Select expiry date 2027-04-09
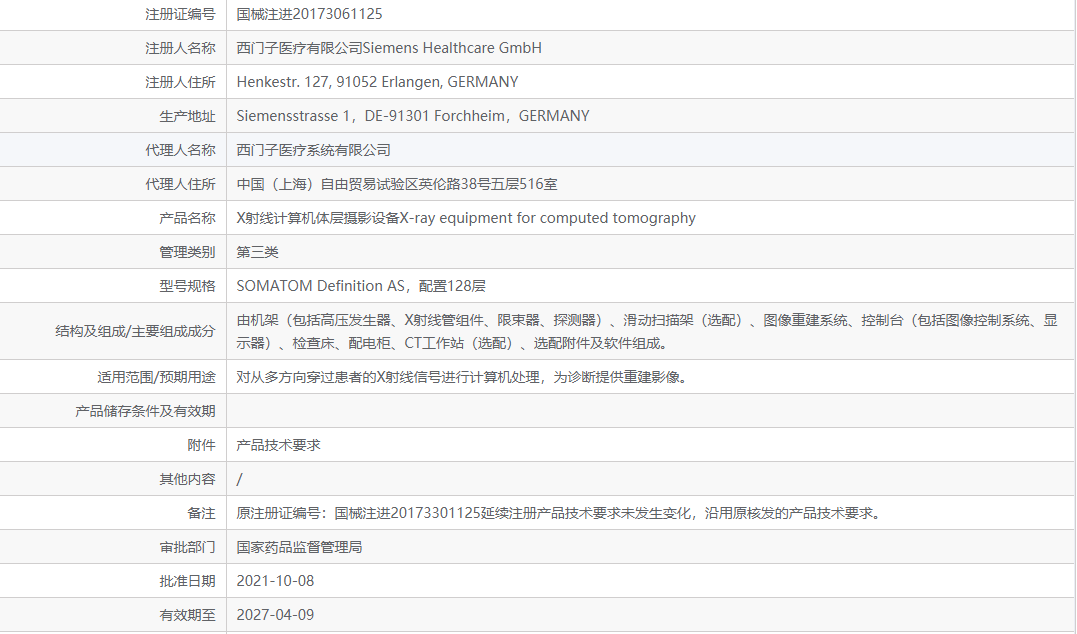1077x634 pixels. (x=275, y=615)
